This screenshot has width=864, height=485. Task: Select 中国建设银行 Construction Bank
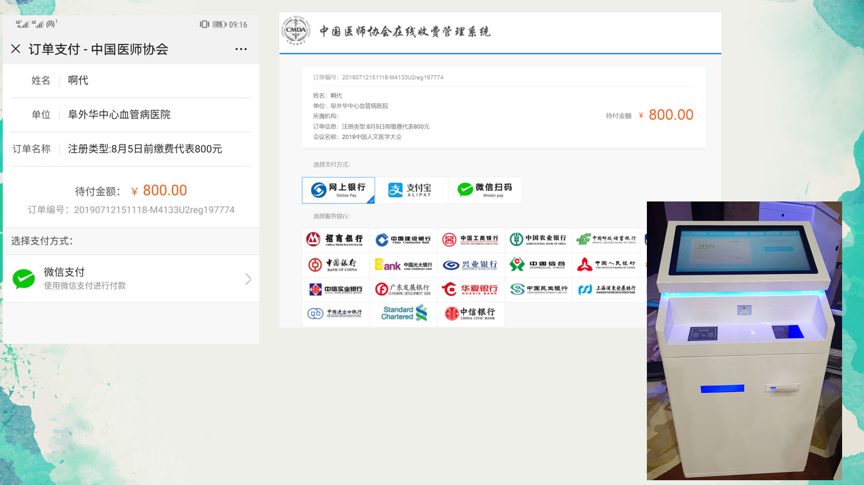[403, 239]
